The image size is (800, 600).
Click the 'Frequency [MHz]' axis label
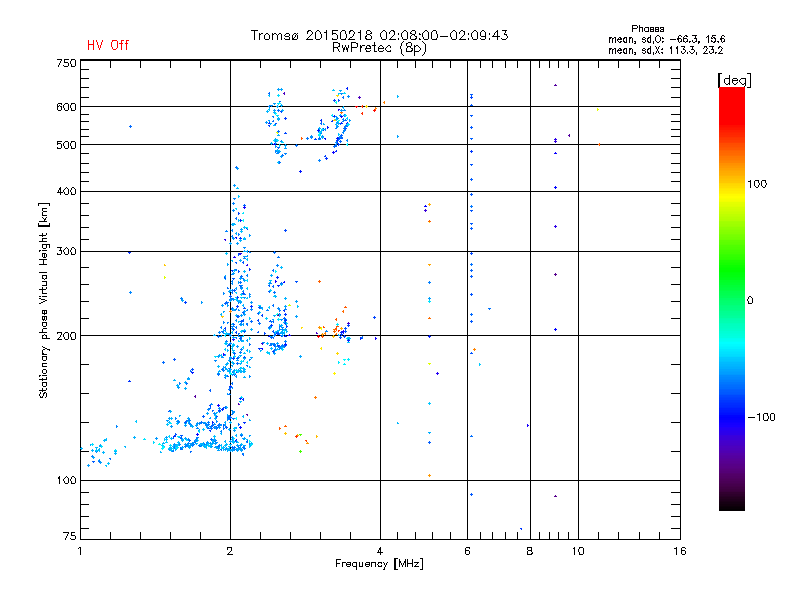click(379, 564)
